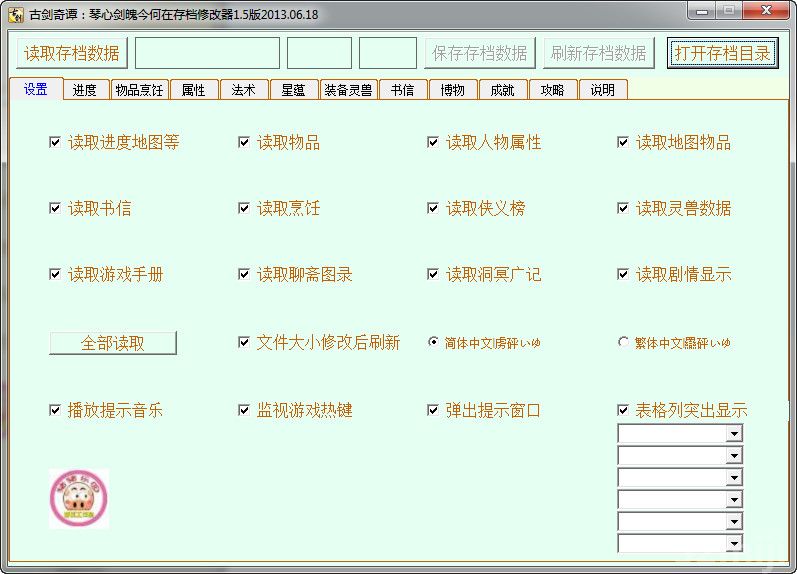
Task: Select the 繁体中文 radio button
Action: click(x=624, y=342)
